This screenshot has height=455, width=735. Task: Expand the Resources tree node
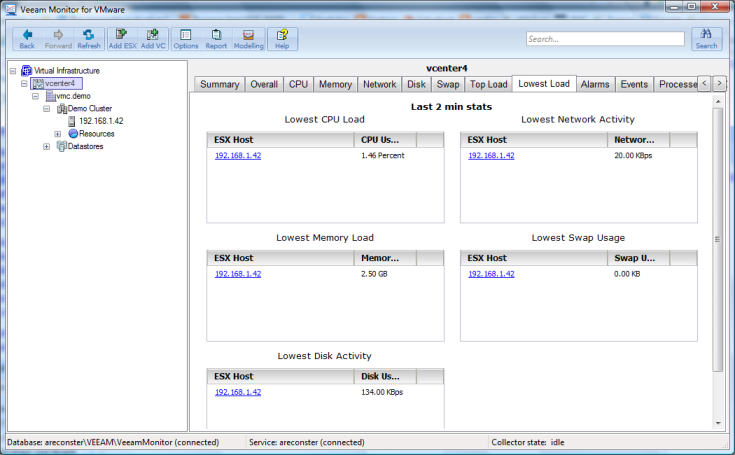58,134
